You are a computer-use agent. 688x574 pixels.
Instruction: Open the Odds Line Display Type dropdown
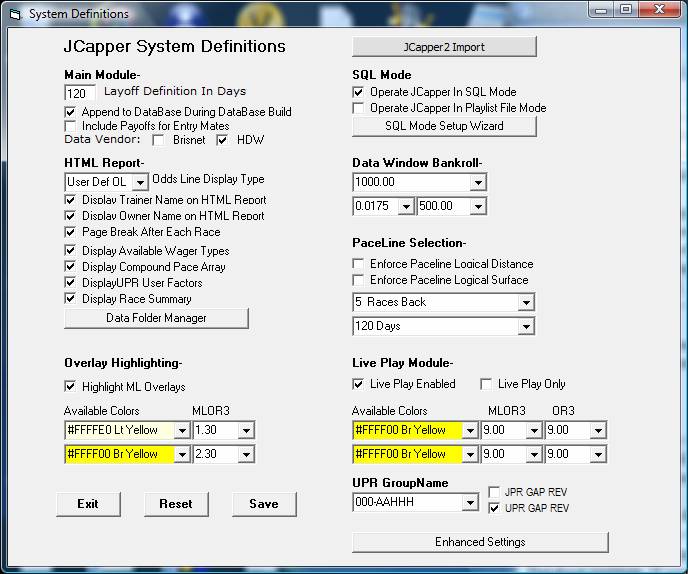click(x=140, y=182)
